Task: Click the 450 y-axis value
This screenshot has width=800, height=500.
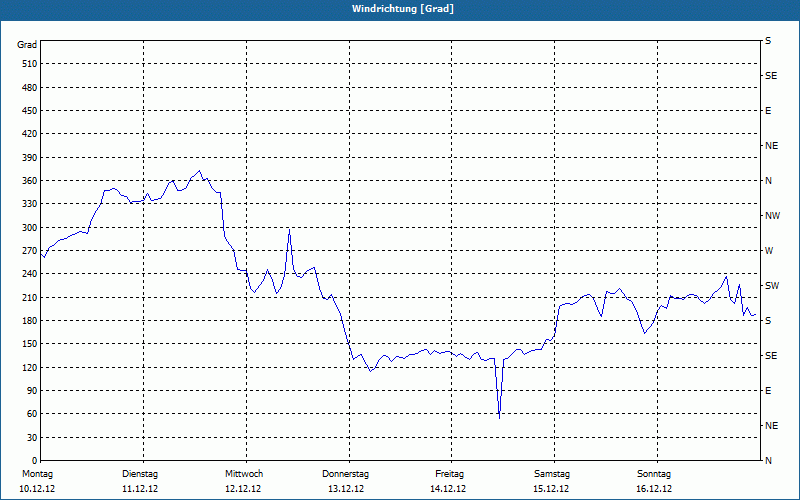Action: 30,111
